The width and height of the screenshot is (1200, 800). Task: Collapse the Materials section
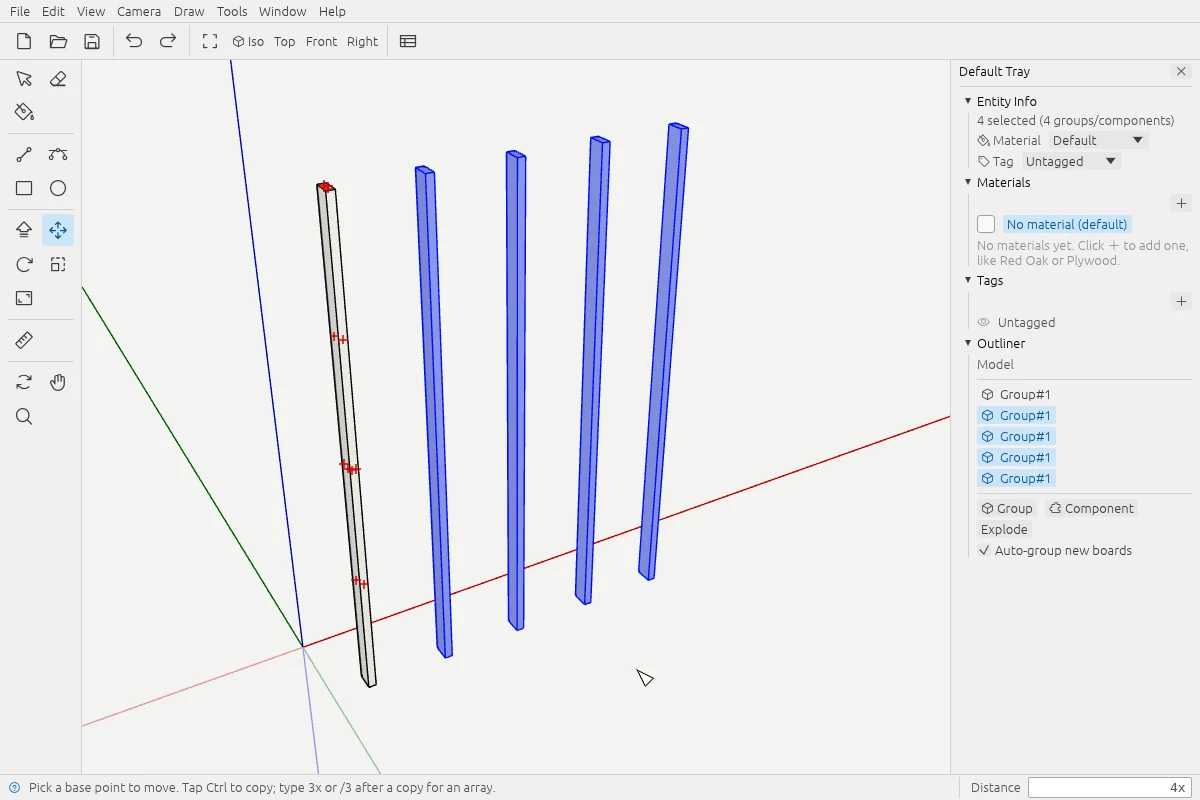968,182
